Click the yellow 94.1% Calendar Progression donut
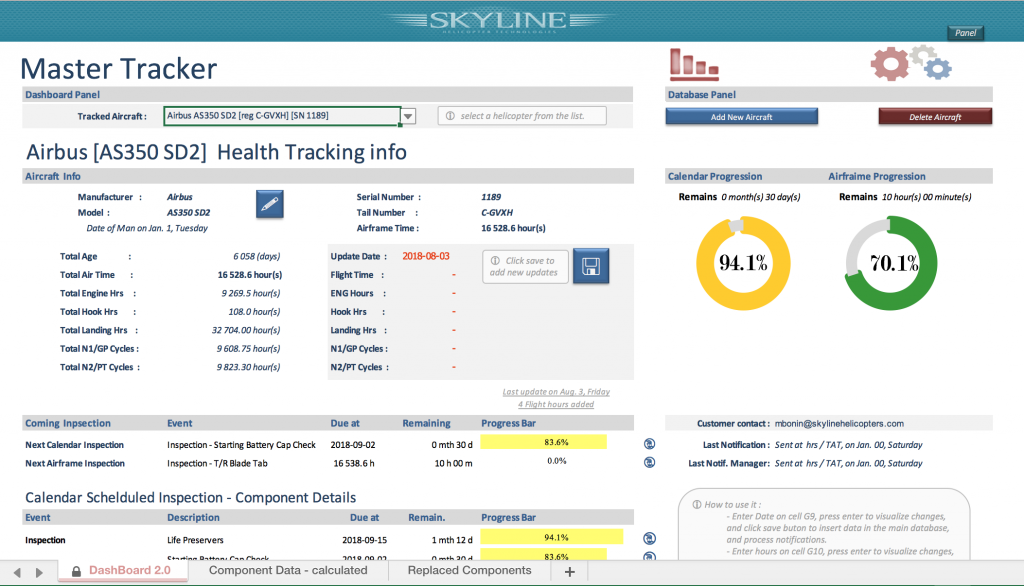This screenshot has width=1024, height=586. coord(743,263)
